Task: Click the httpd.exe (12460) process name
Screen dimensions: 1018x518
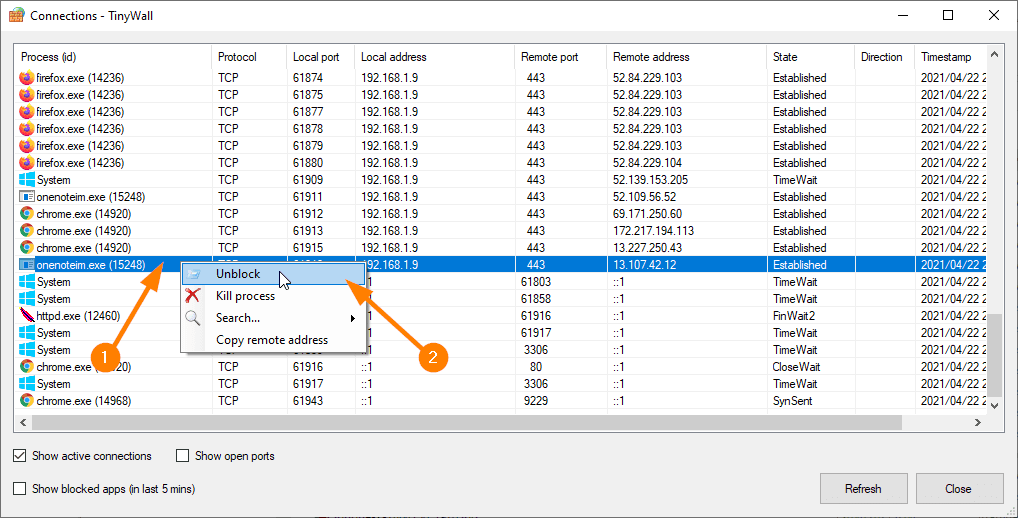Action: 78,316
